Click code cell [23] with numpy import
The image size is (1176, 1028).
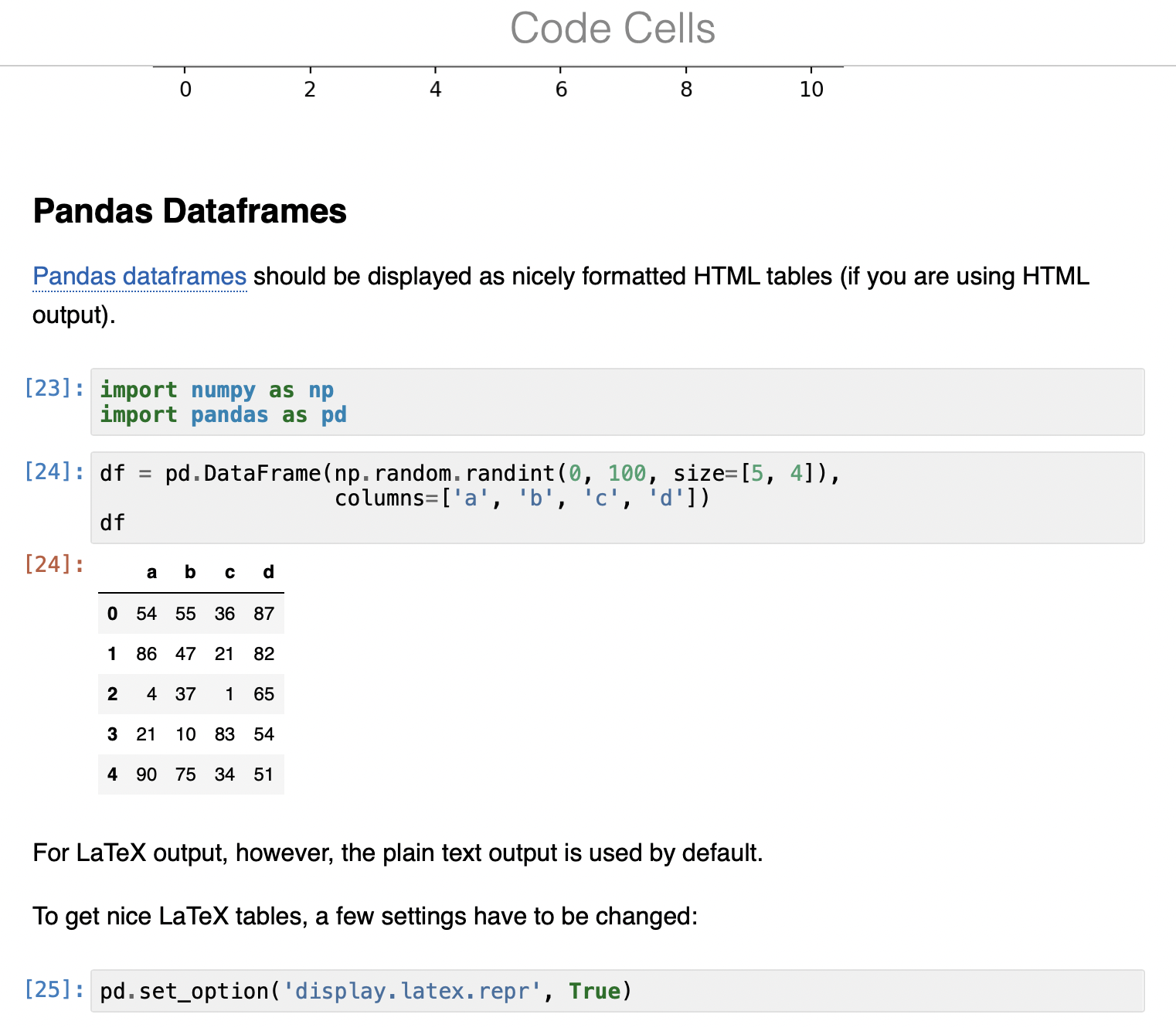(309, 402)
